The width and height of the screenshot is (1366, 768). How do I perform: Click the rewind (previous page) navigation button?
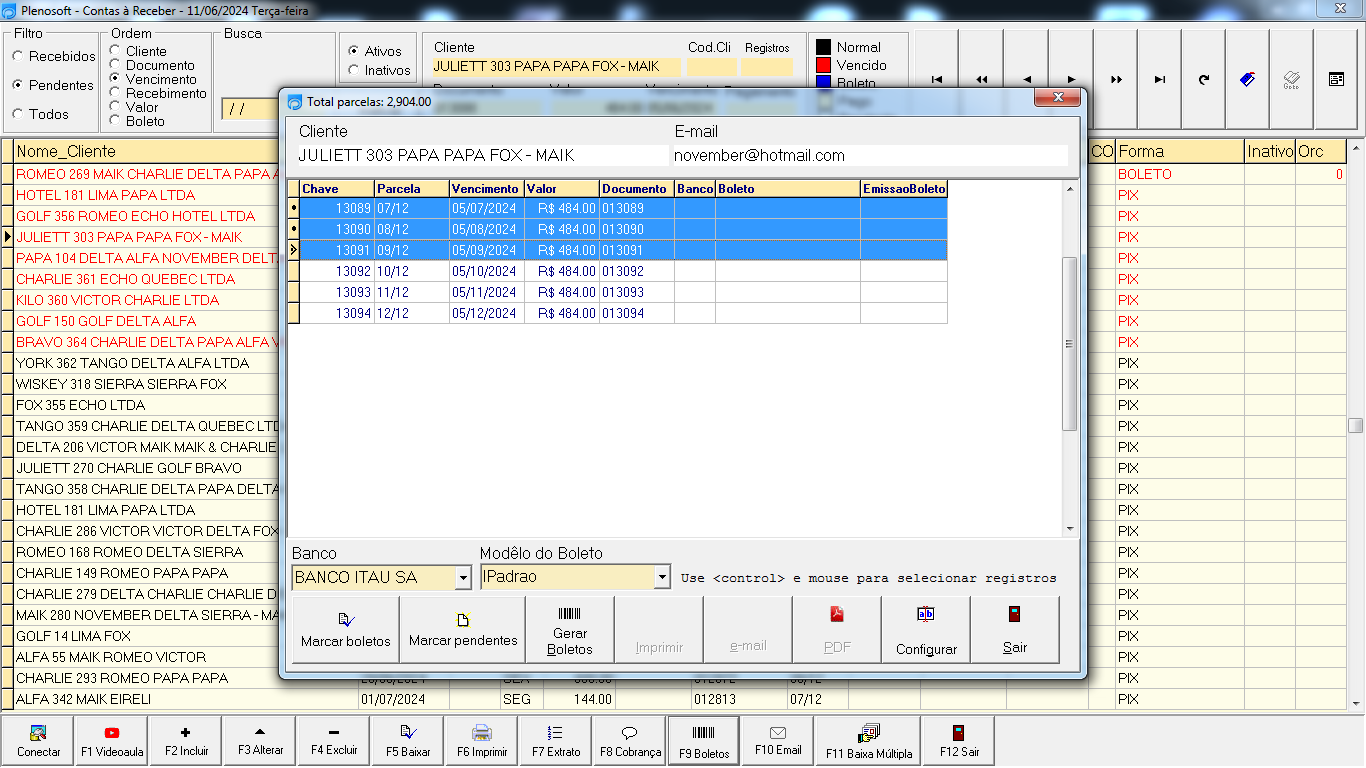pos(981,80)
